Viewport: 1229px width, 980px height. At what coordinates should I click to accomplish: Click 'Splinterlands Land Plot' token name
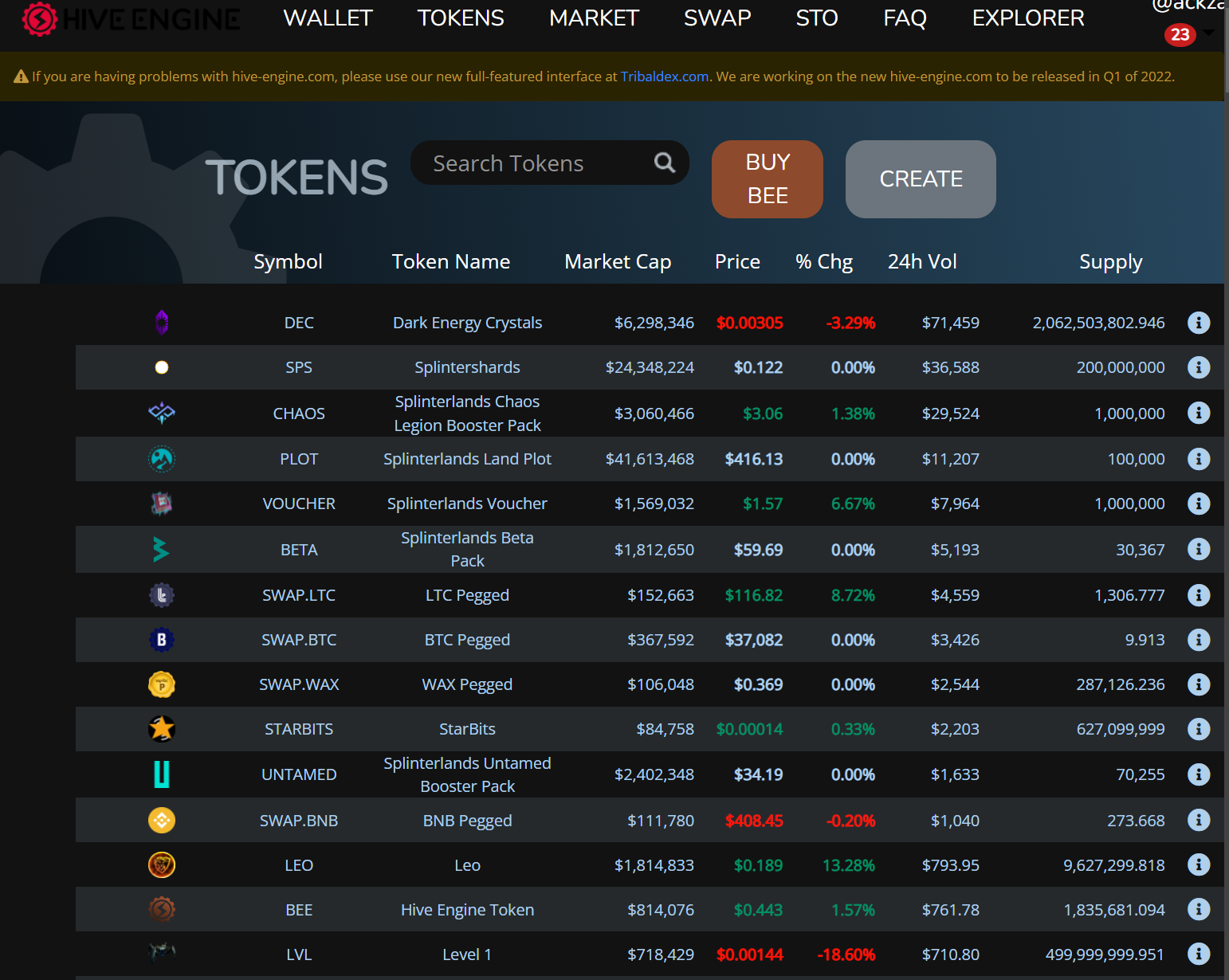pyautogui.click(x=467, y=459)
